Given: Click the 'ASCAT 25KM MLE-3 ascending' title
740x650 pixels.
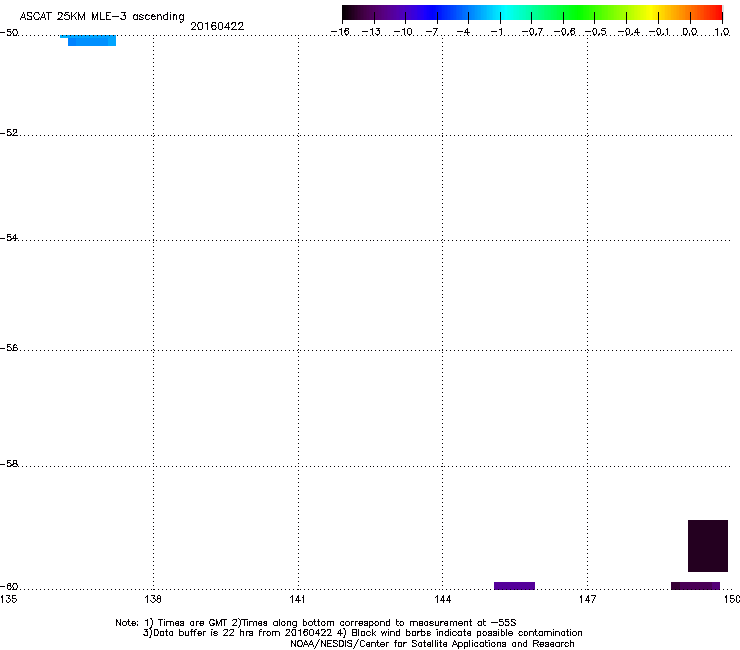Looking at the screenshot, I should click(x=102, y=17).
